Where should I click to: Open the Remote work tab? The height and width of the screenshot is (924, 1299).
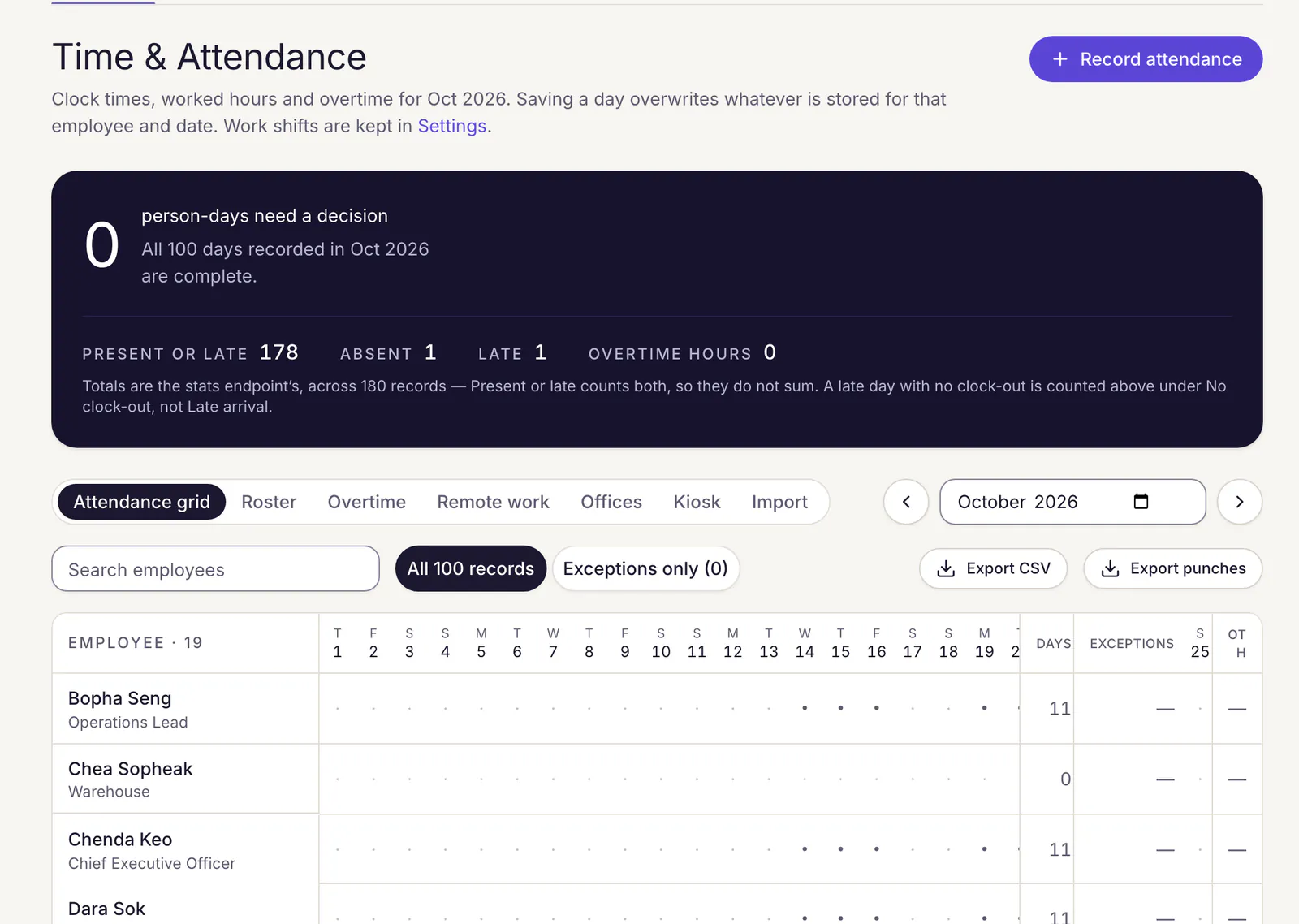point(494,502)
